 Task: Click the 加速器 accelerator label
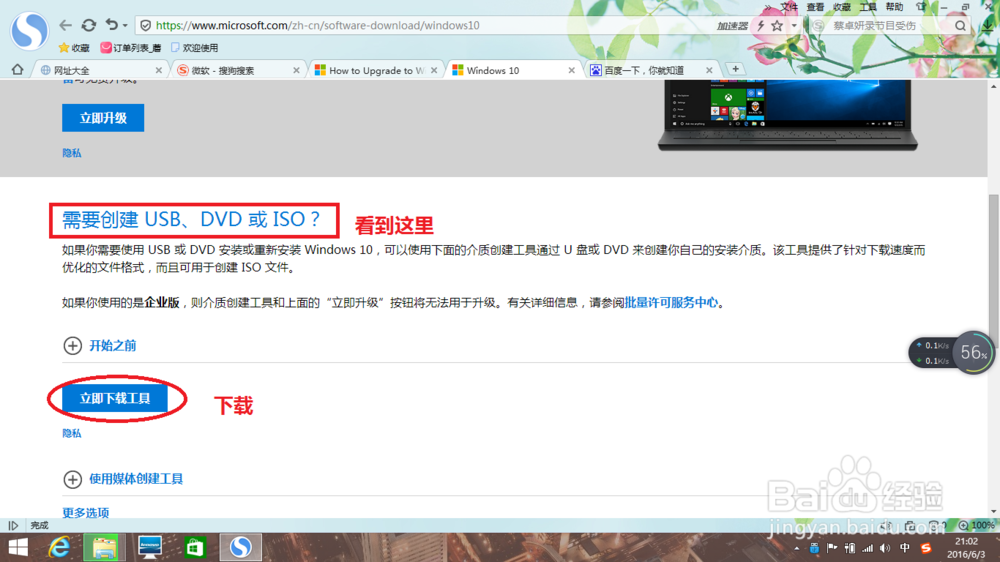732,26
